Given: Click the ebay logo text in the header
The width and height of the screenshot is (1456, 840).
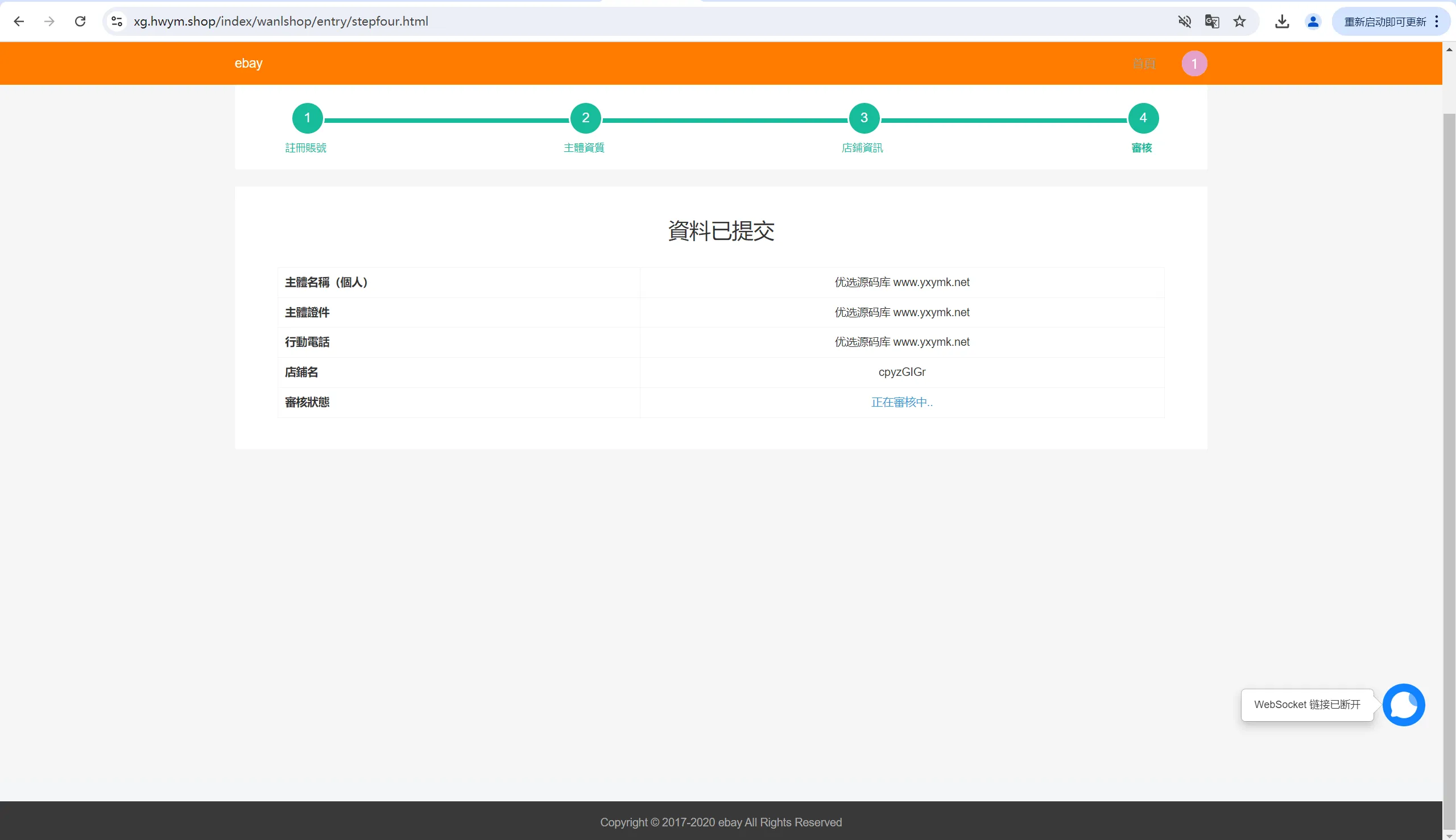Looking at the screenshot, I should point(248,63).
